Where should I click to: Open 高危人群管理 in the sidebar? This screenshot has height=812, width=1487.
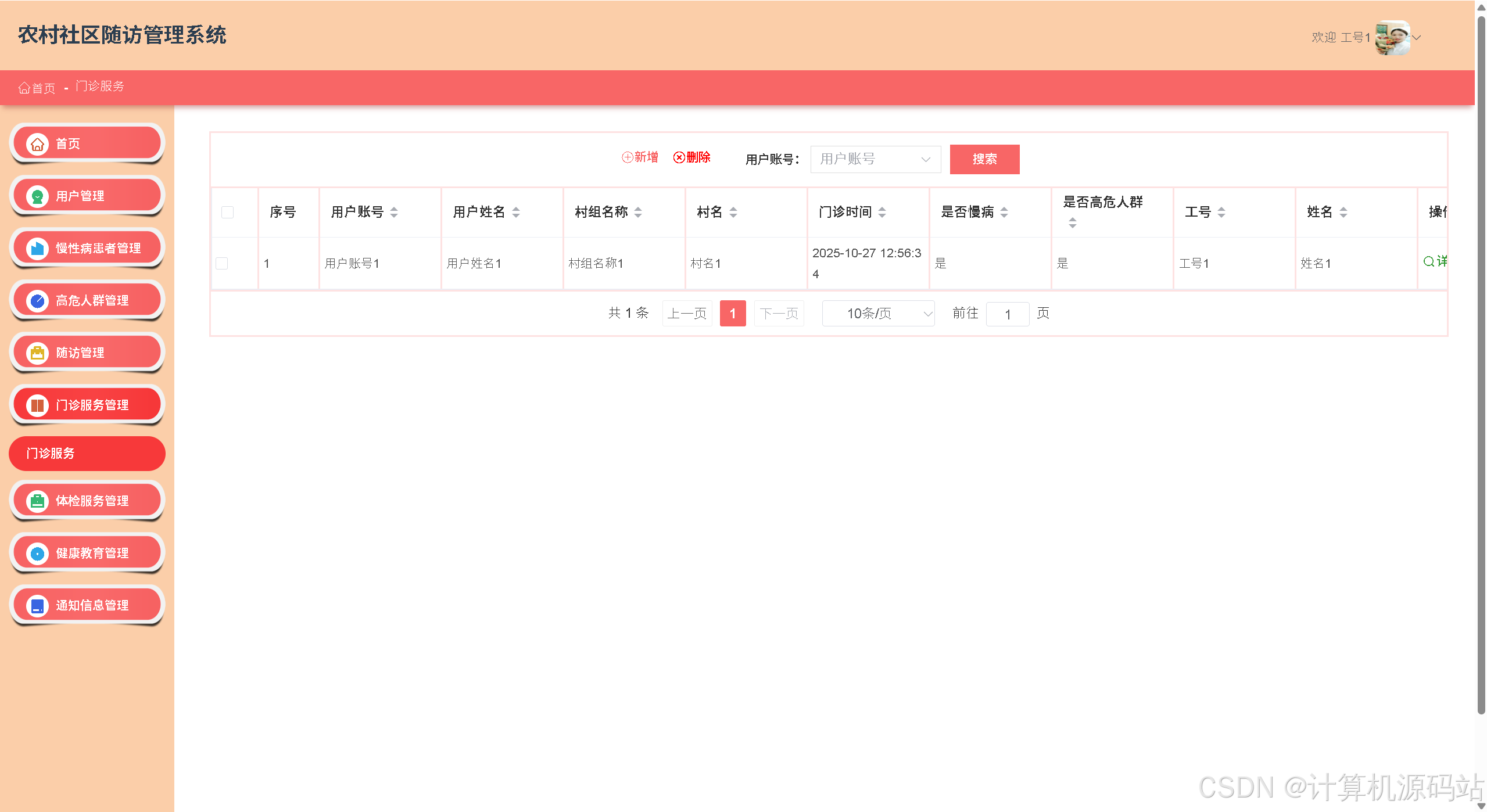[87, 301]
